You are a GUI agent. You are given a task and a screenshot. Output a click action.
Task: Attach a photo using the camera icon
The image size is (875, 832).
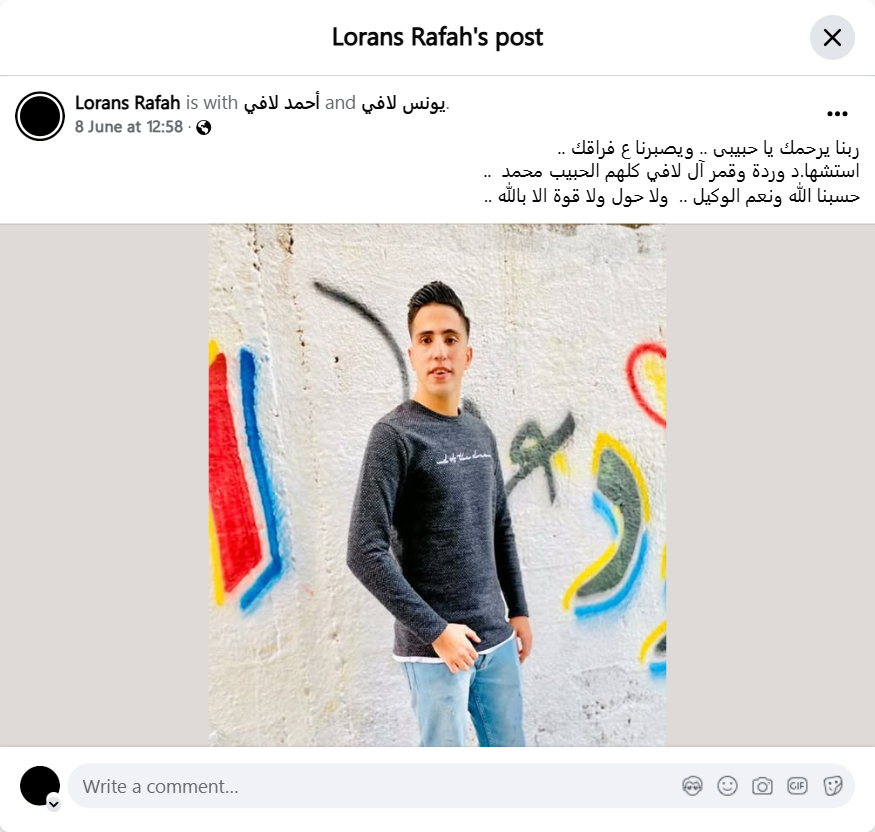pos(762,786)
